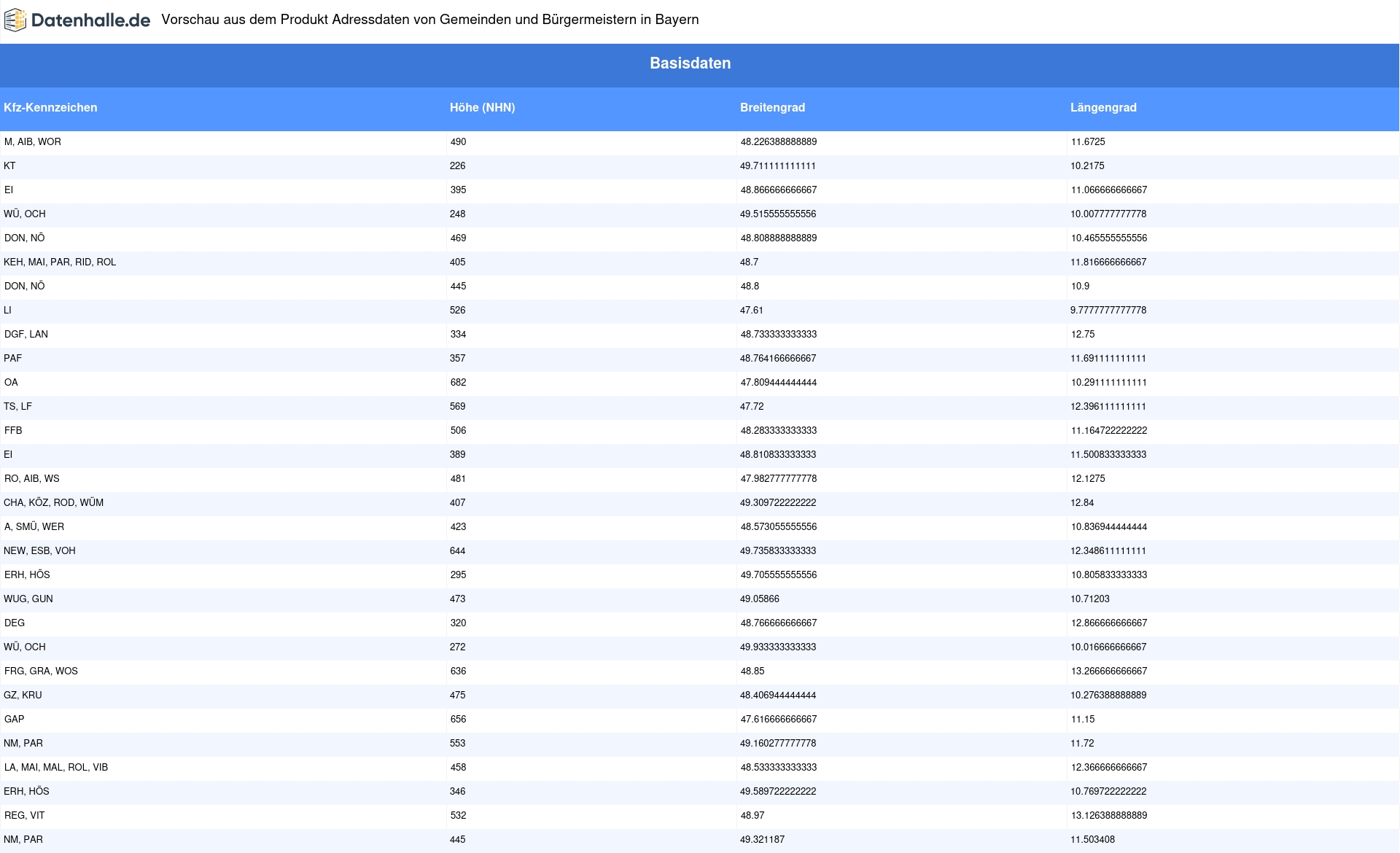Click the latitude value 49.05866
The width and height of the screenshot is (1400, 853).
(760, 599)
